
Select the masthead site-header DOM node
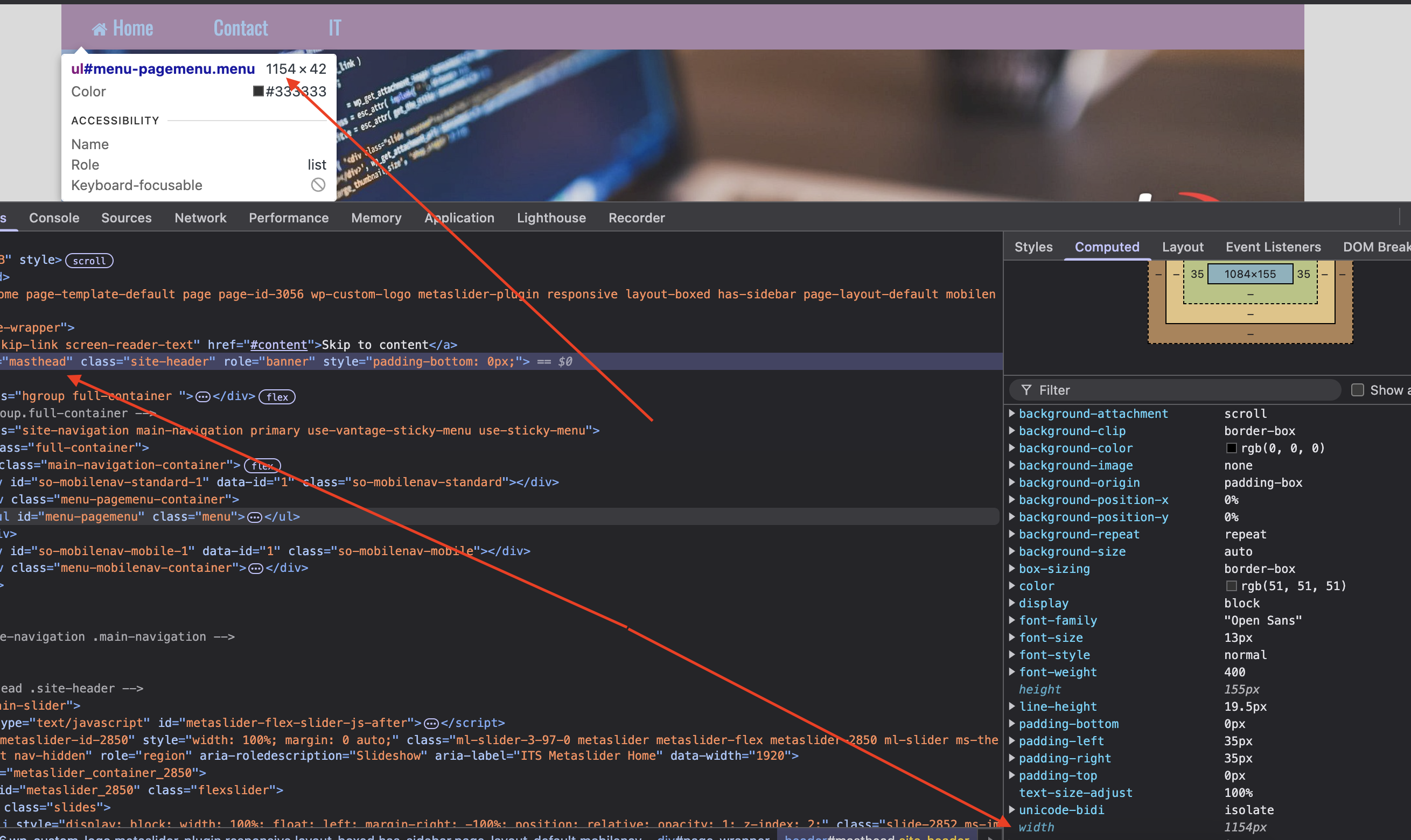click(x=501, y=362)
